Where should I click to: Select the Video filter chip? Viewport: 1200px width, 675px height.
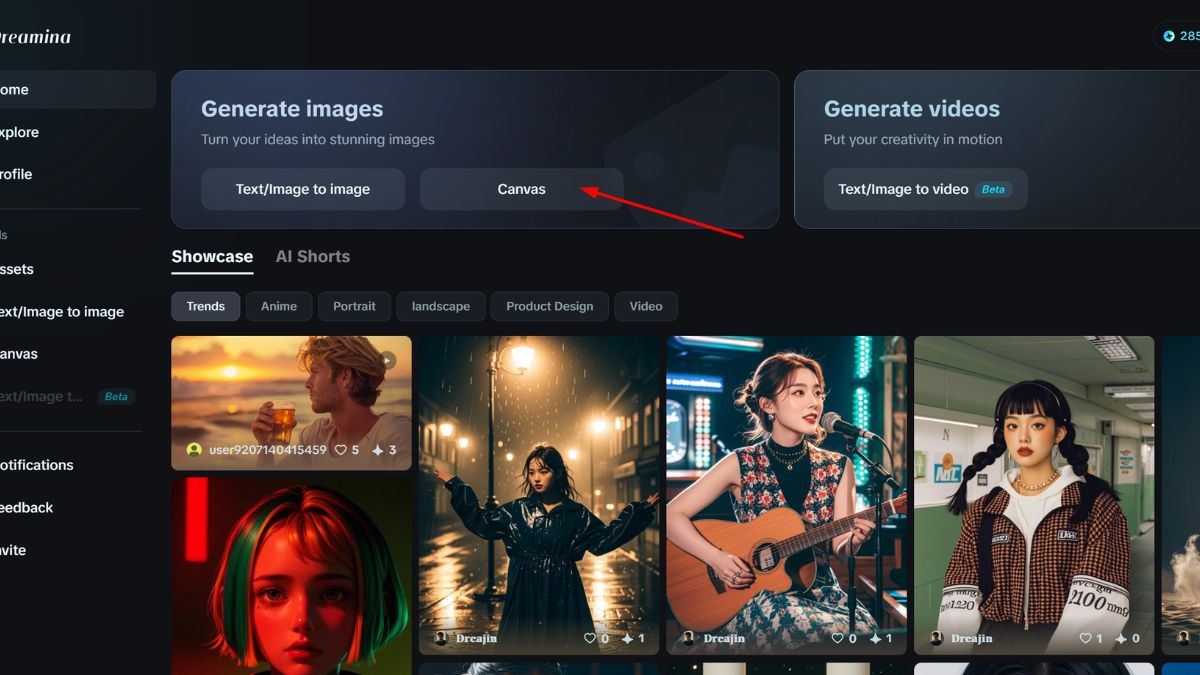click(646, 306)
